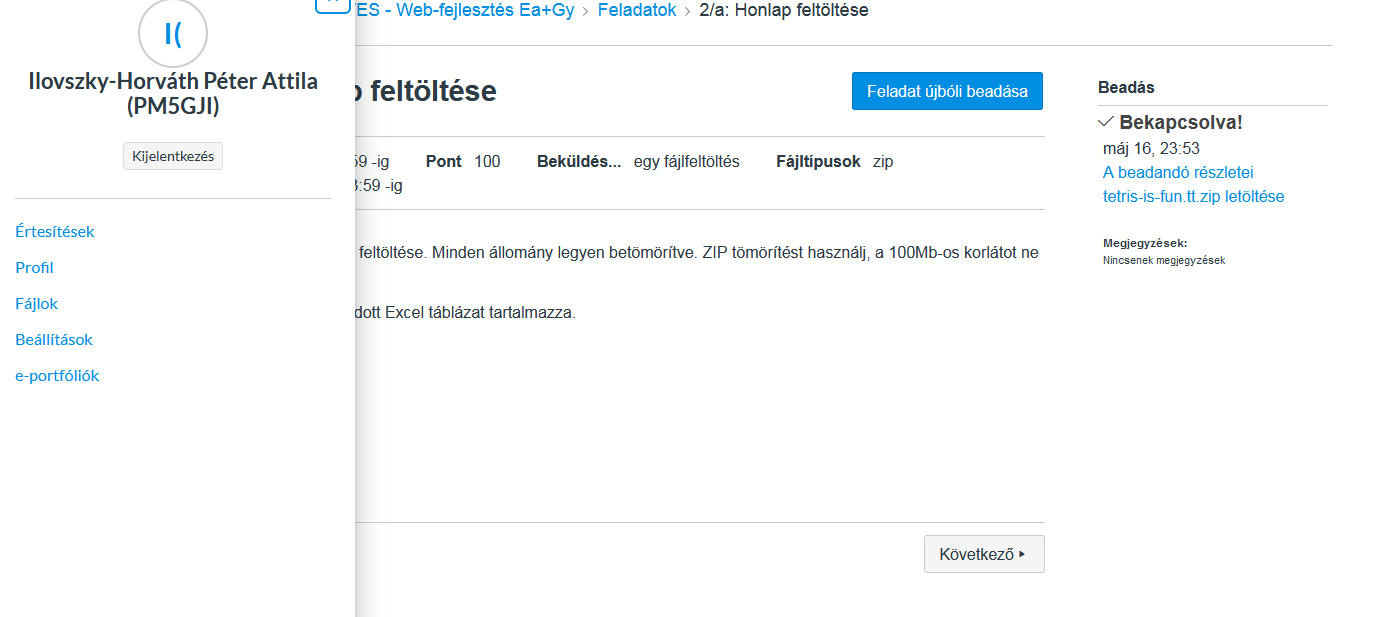Open Fájlok from the account menu
Screen dimensions: 1379x617
(37, 304)
